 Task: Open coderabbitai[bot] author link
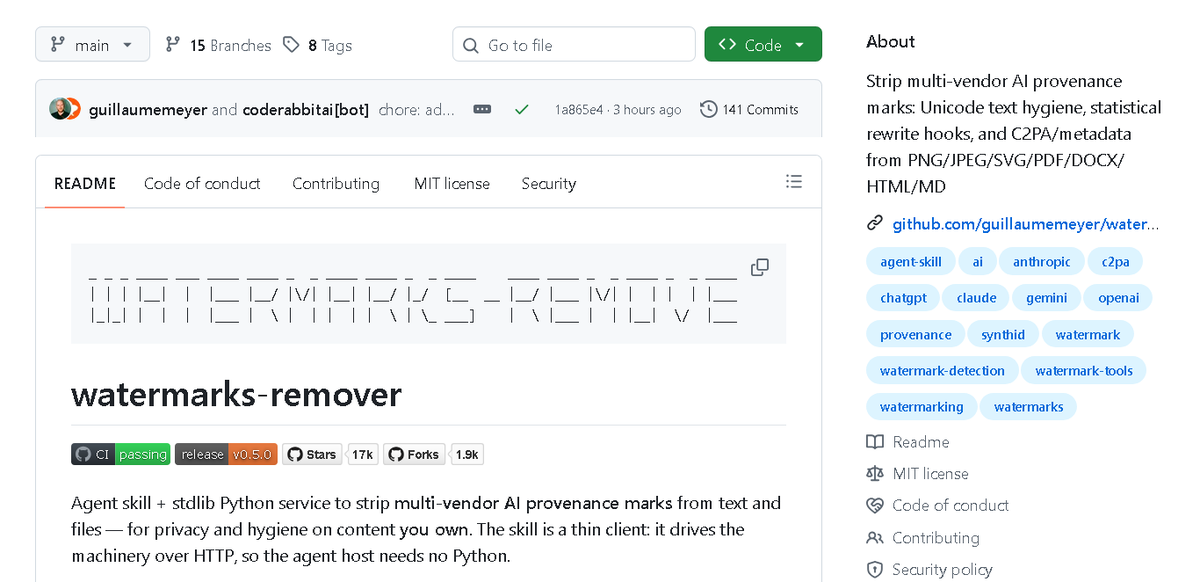tap(305, 110)
